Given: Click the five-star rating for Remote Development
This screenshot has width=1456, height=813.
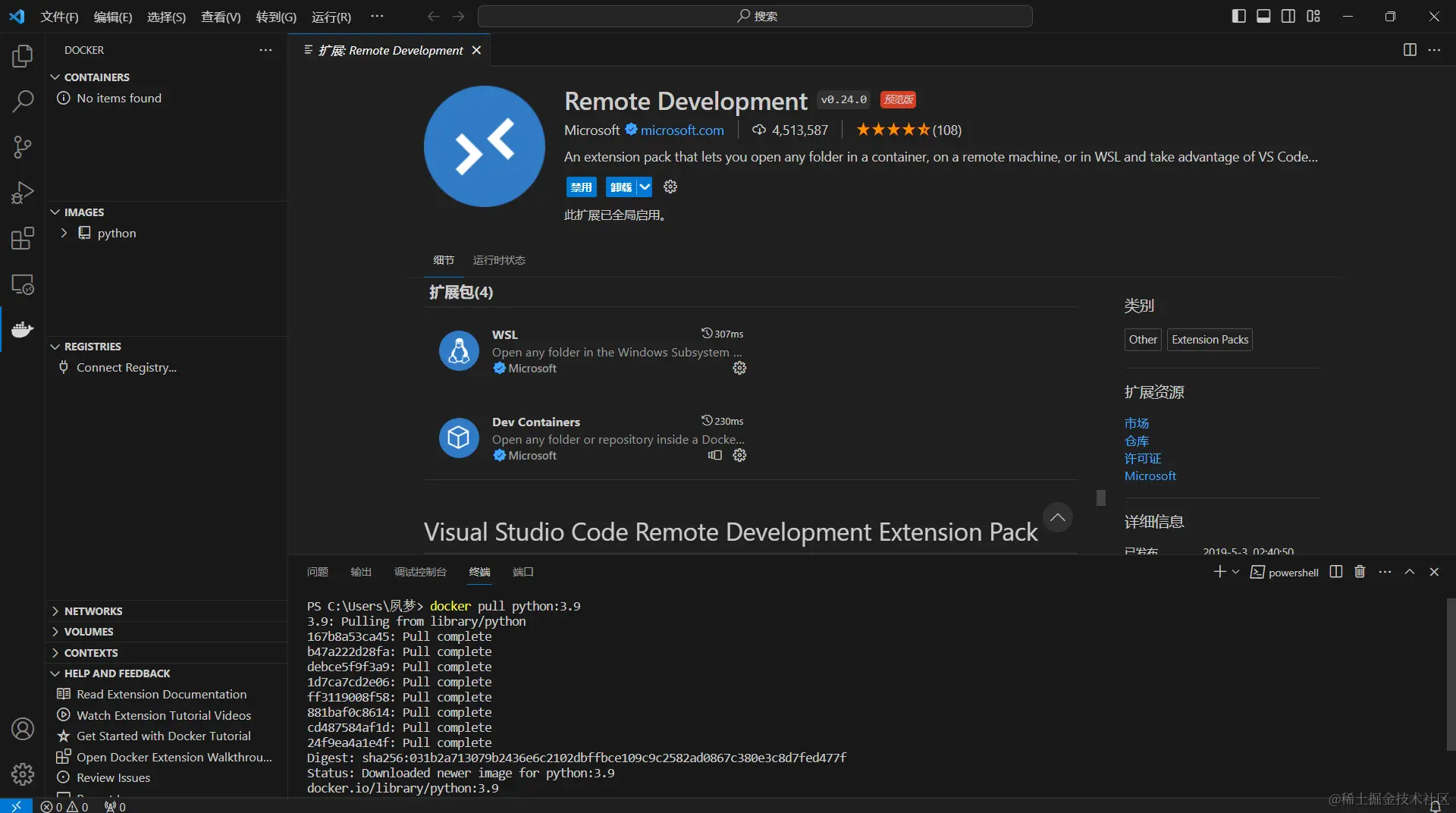Looking at the screenshot, I should click(893, 130).
